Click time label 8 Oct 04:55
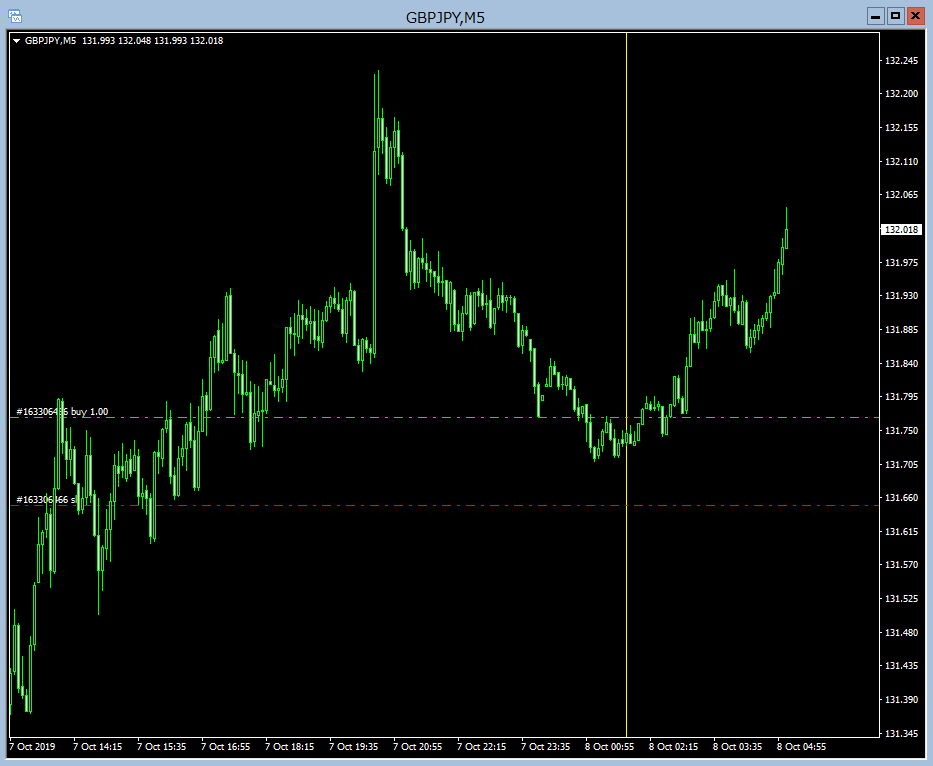The width and height of the screenshot is (933, 766). pyautogui.click(x=801, y=746)
